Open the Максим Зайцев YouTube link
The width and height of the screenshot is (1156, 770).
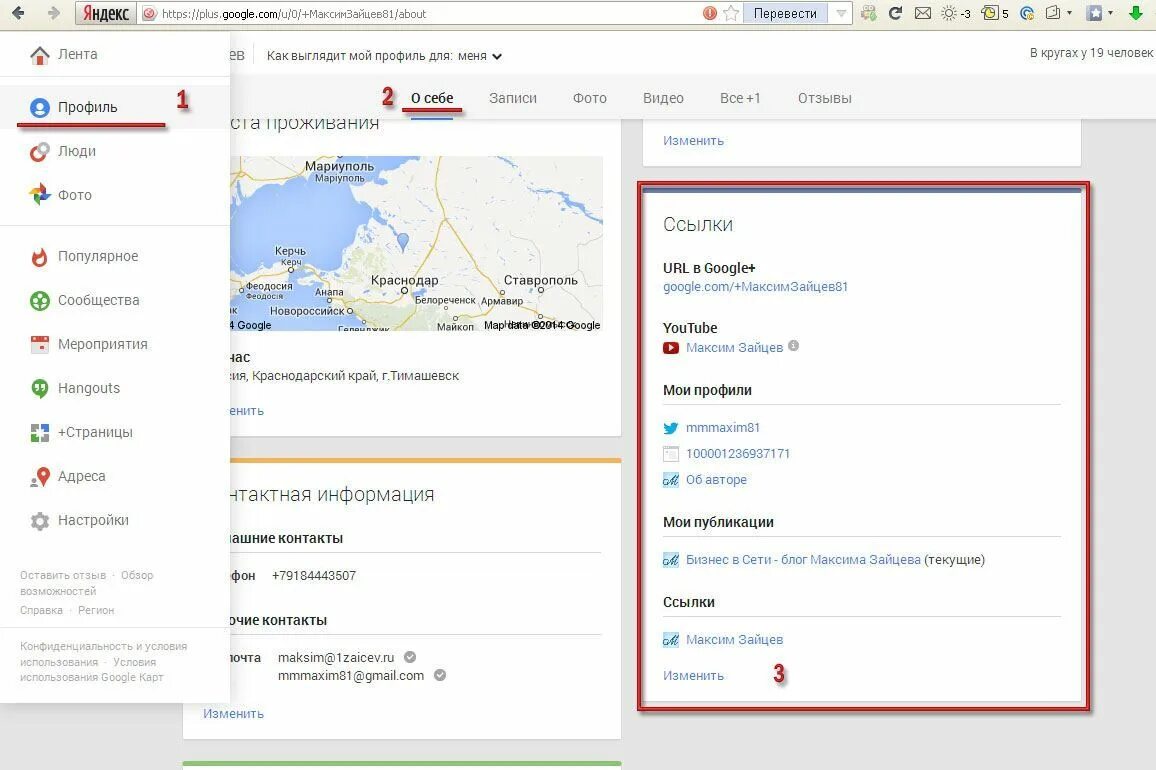click(734, 348)
